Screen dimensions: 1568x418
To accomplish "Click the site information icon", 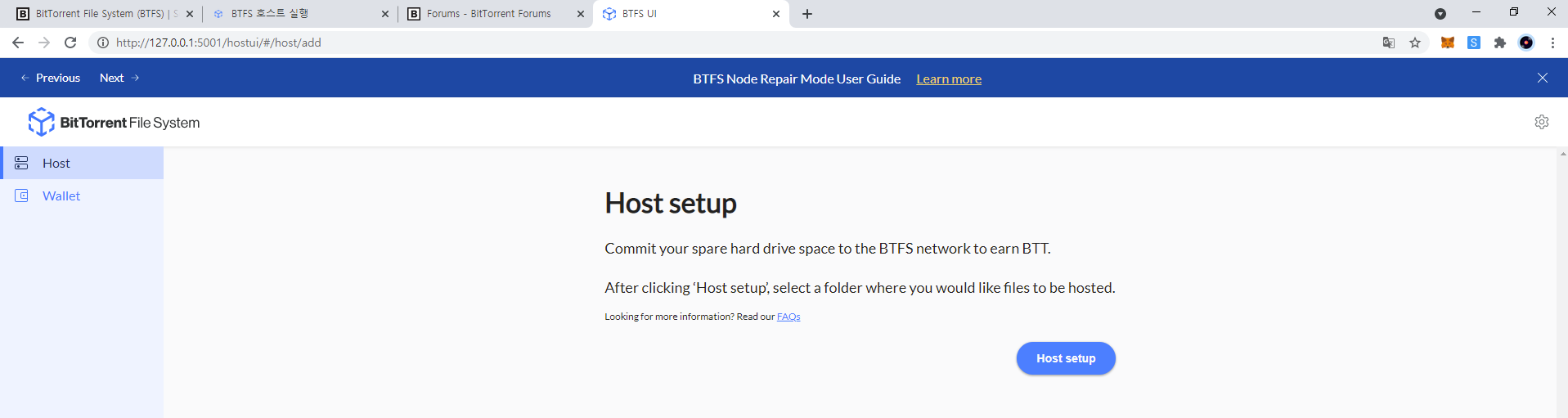I will 103,43.
